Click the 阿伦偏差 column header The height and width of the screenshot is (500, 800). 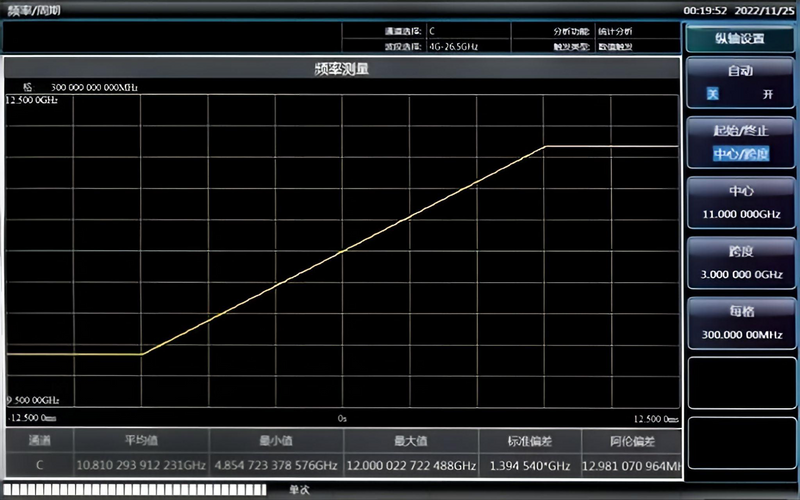[632, 440]
